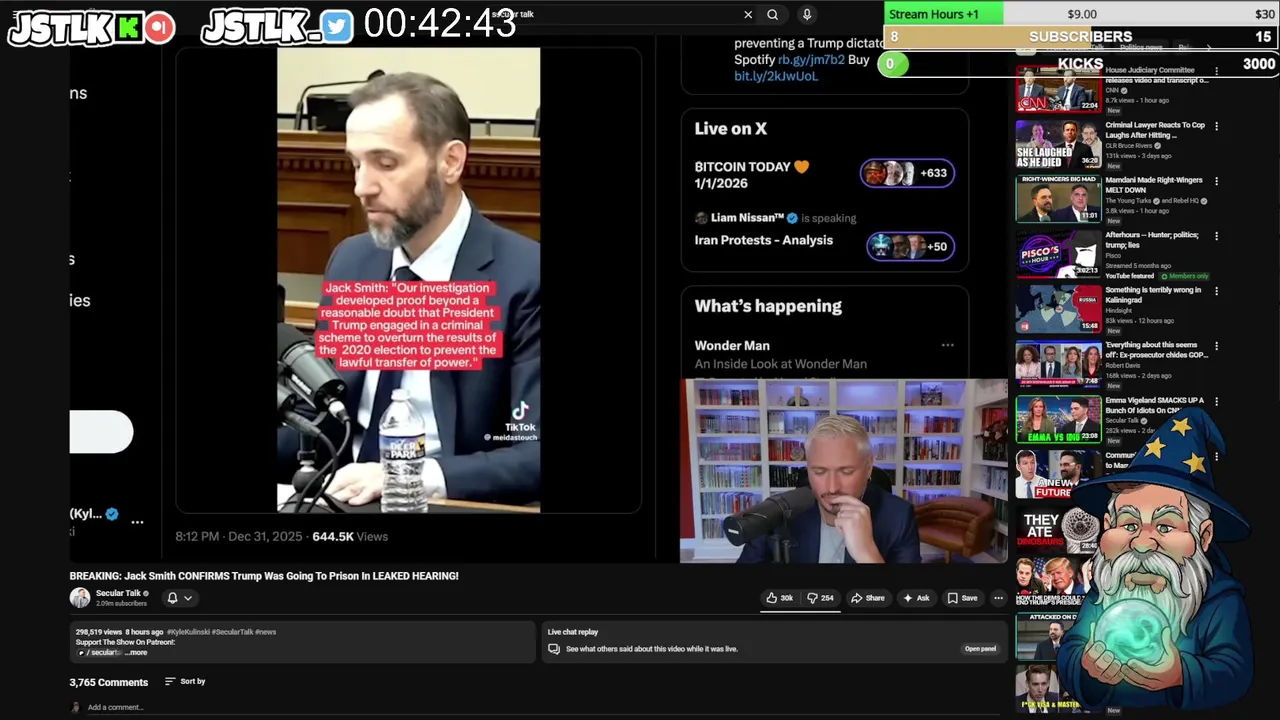Open the EMMA VS IDIOTS thumbnail
The image size is (1280, 720).
1058,419
